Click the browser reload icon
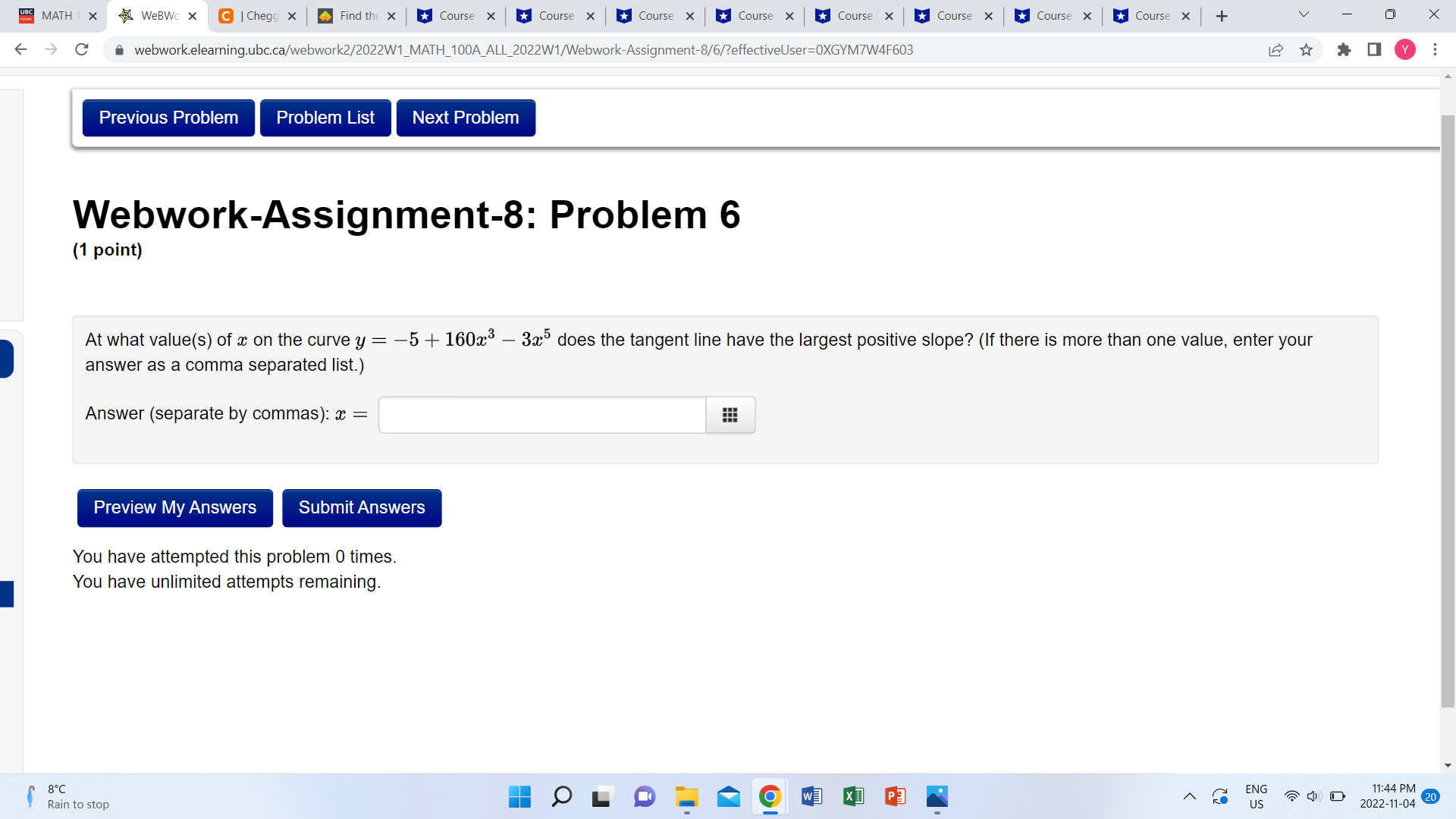 click(82, 50)
